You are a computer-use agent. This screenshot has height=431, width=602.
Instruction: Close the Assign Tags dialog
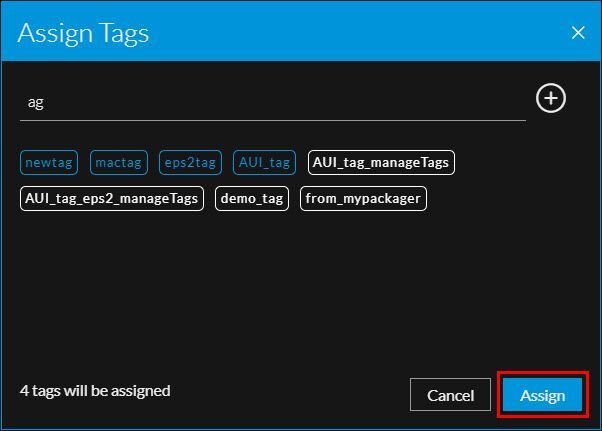pos(578,33)
